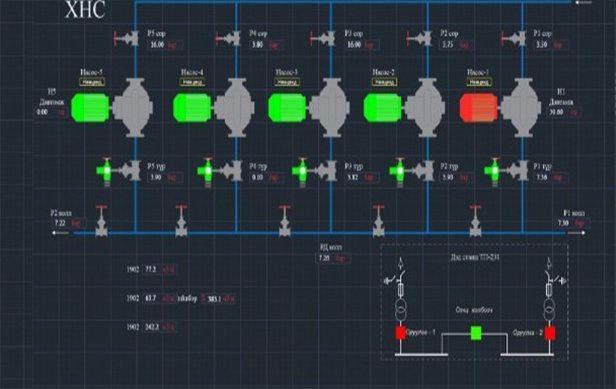Toggle the red breaker labeled Оруулах - 2
Image resolution: width=616 pixels, height=389 pixels.
[550, 333]
